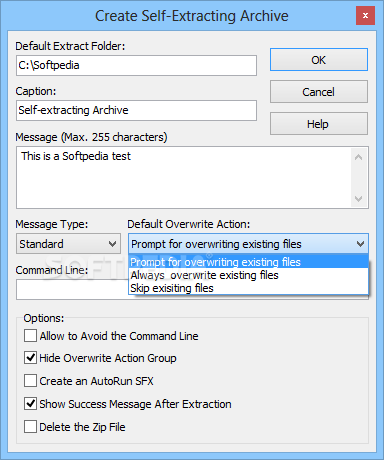Click the Default Extract Folder field
The image size is (384, 460).
136,65
